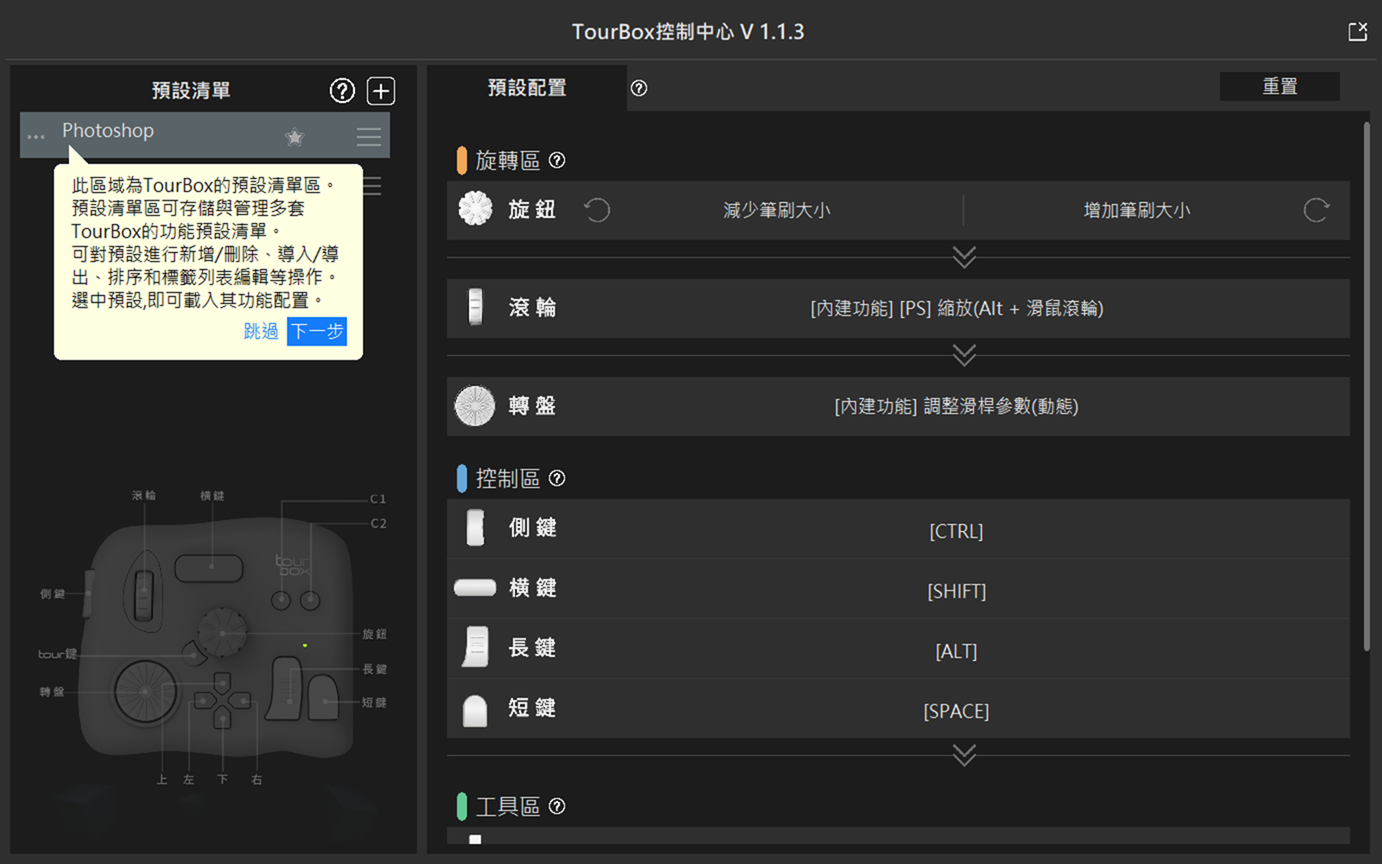Expand the chevron below the 滾輪 row
Screen dimensions: 1382x864
[963, 355]
